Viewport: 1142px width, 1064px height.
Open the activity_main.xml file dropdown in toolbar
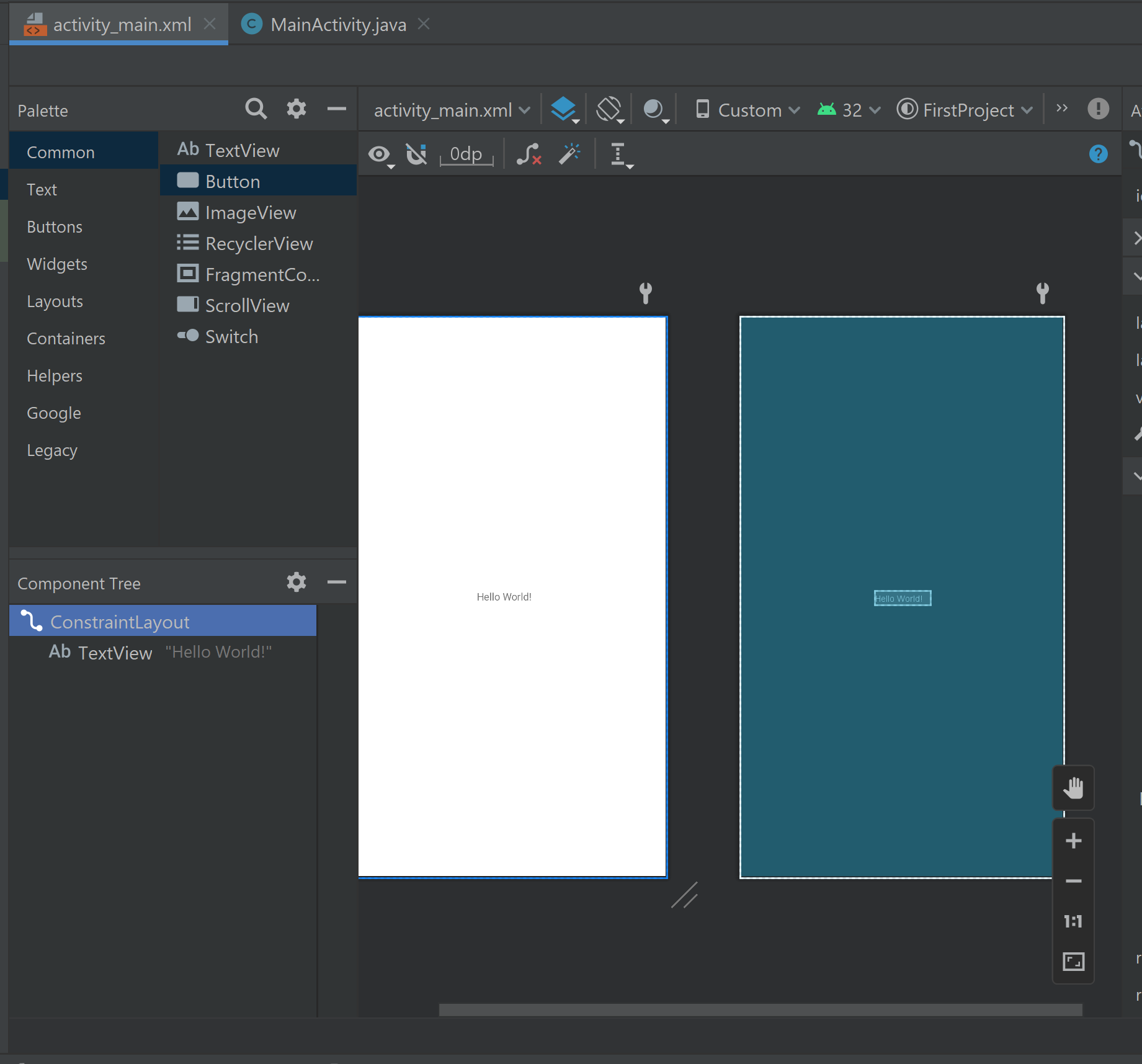[452, 110]
